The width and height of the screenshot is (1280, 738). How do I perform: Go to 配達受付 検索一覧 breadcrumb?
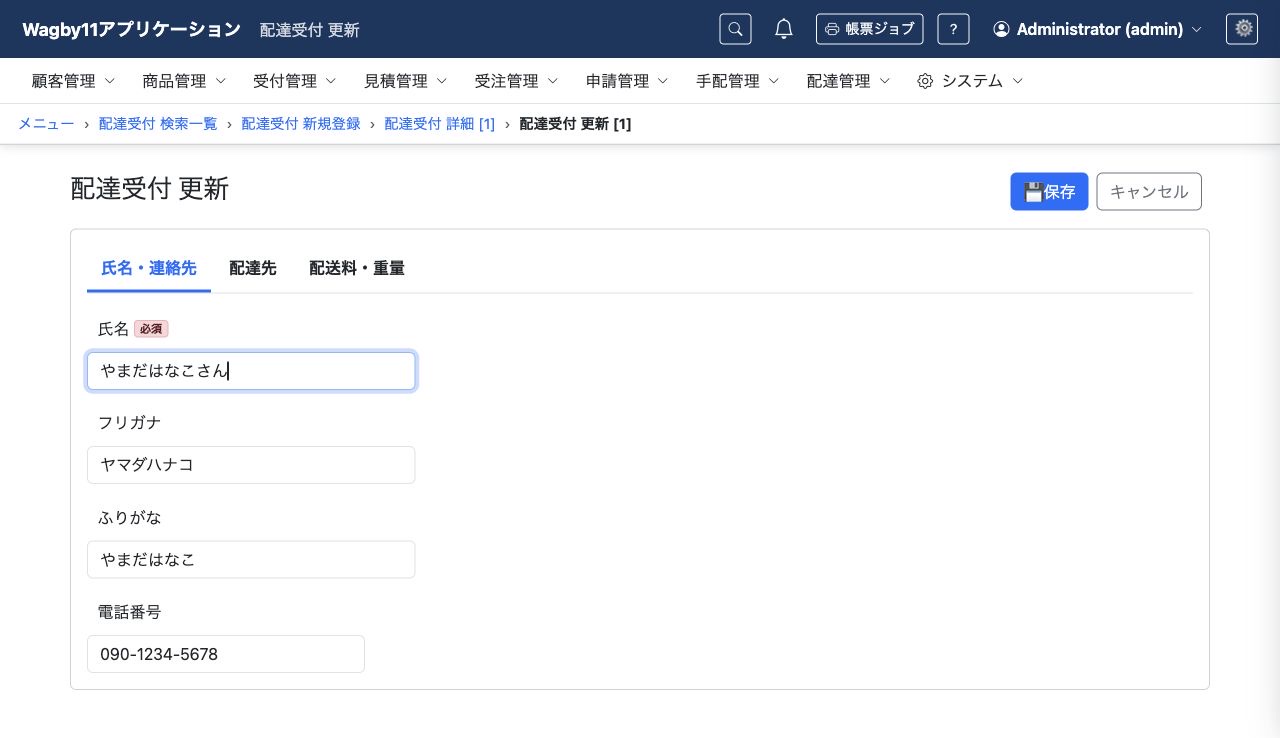tap(158, 124)
